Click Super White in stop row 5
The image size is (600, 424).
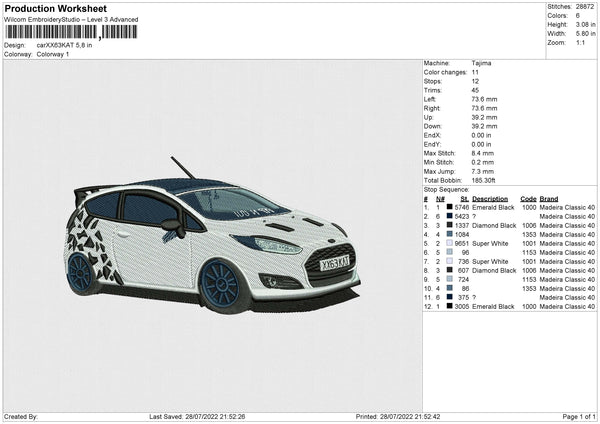pyautogui.click(x=490, y=243)
